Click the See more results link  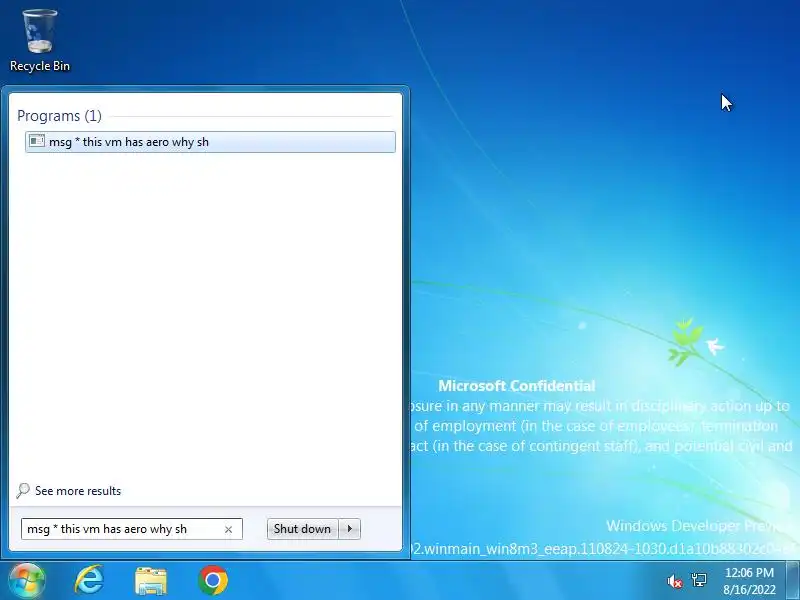[x=78, y=491]
